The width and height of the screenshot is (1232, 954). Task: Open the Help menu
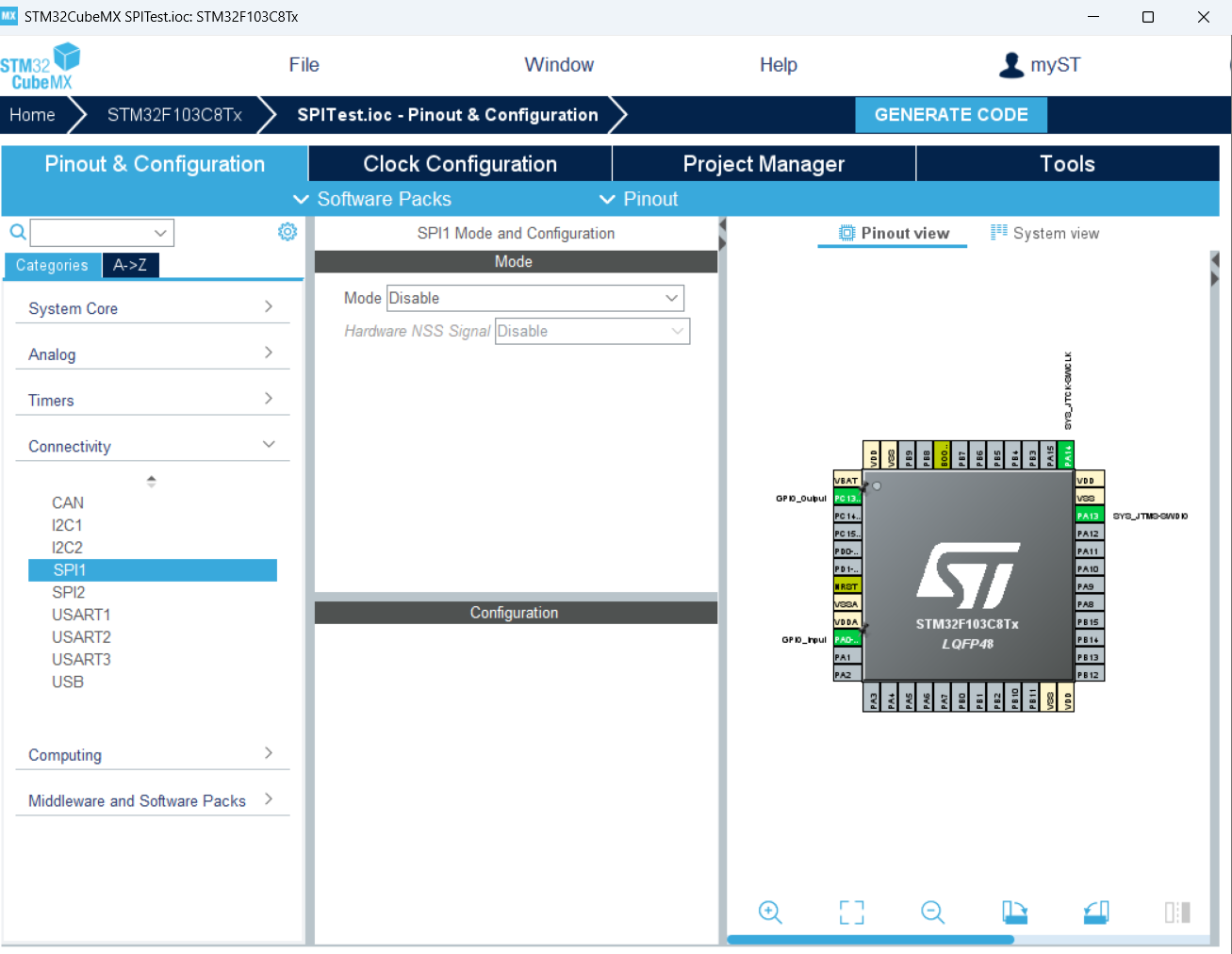point(779,65)
